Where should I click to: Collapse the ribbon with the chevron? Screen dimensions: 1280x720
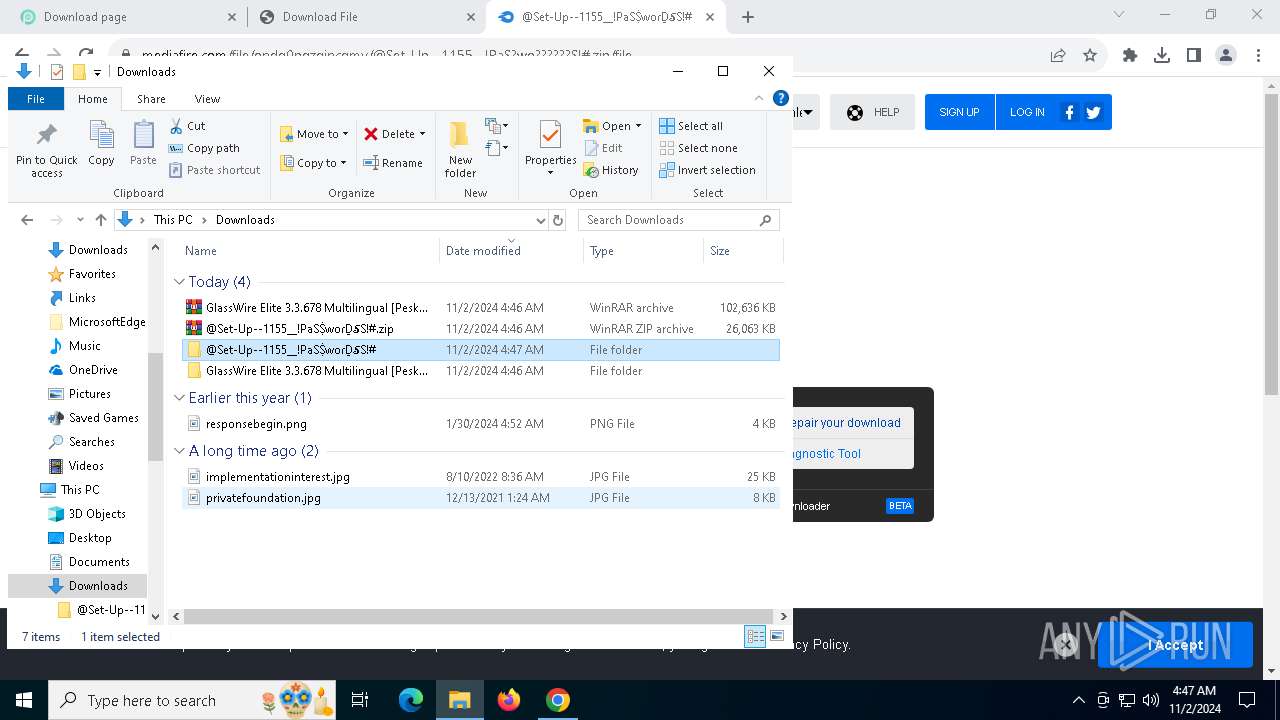(759, 98)
